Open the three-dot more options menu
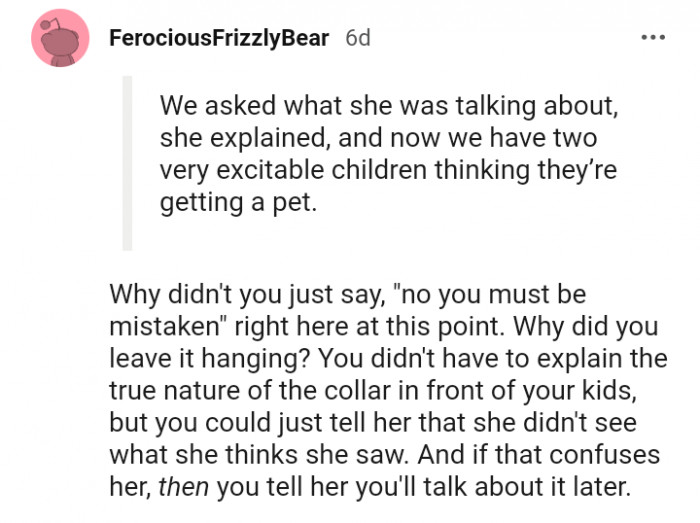Viewport: 700px width, 523px height. 652,38
